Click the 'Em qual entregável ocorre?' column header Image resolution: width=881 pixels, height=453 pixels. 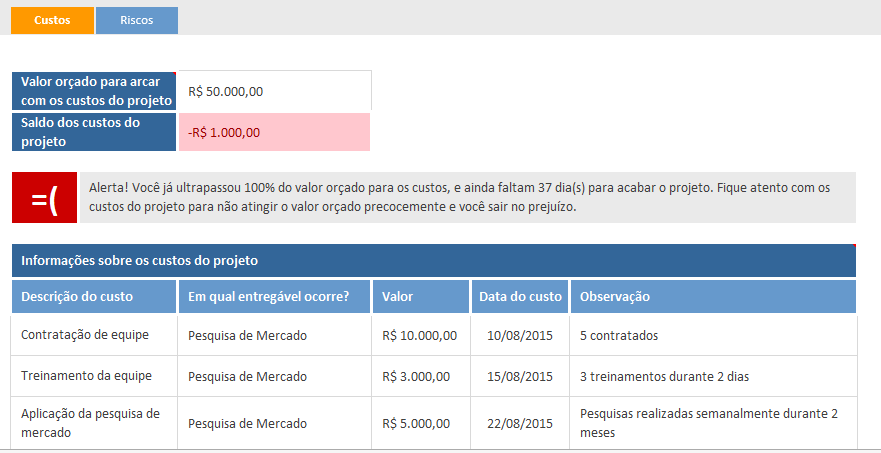coord(274,297)
